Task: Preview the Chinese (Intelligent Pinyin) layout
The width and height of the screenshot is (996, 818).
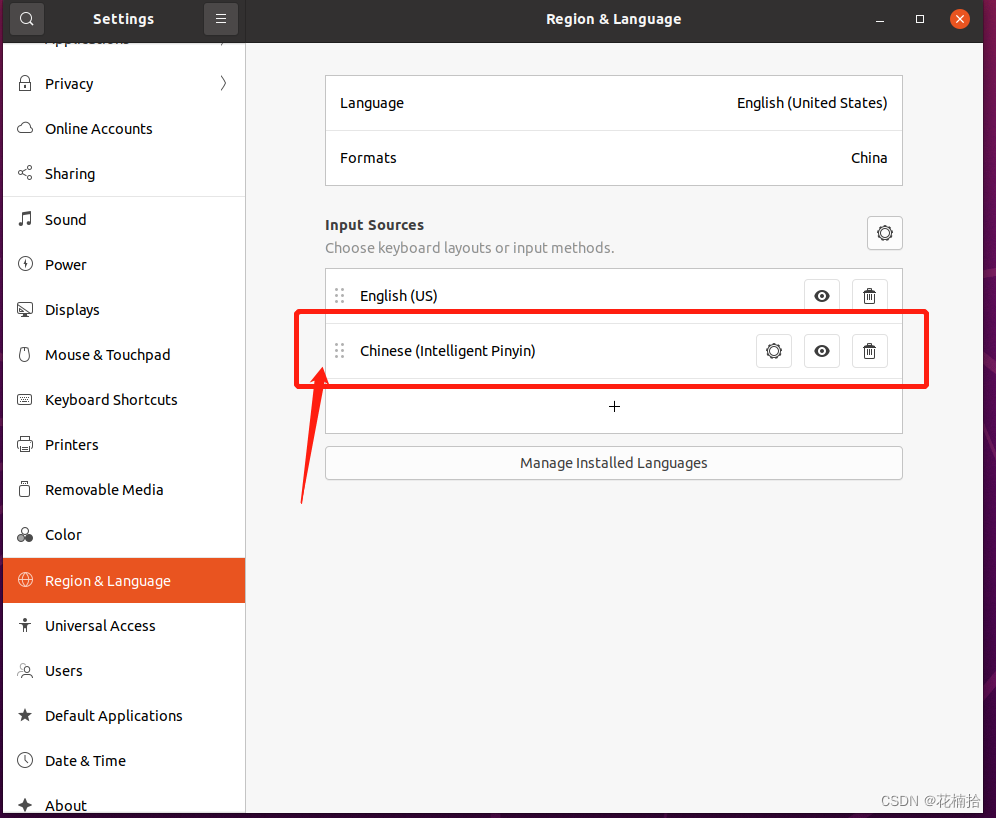Action: pyautogui.click(x=821, y=351)
